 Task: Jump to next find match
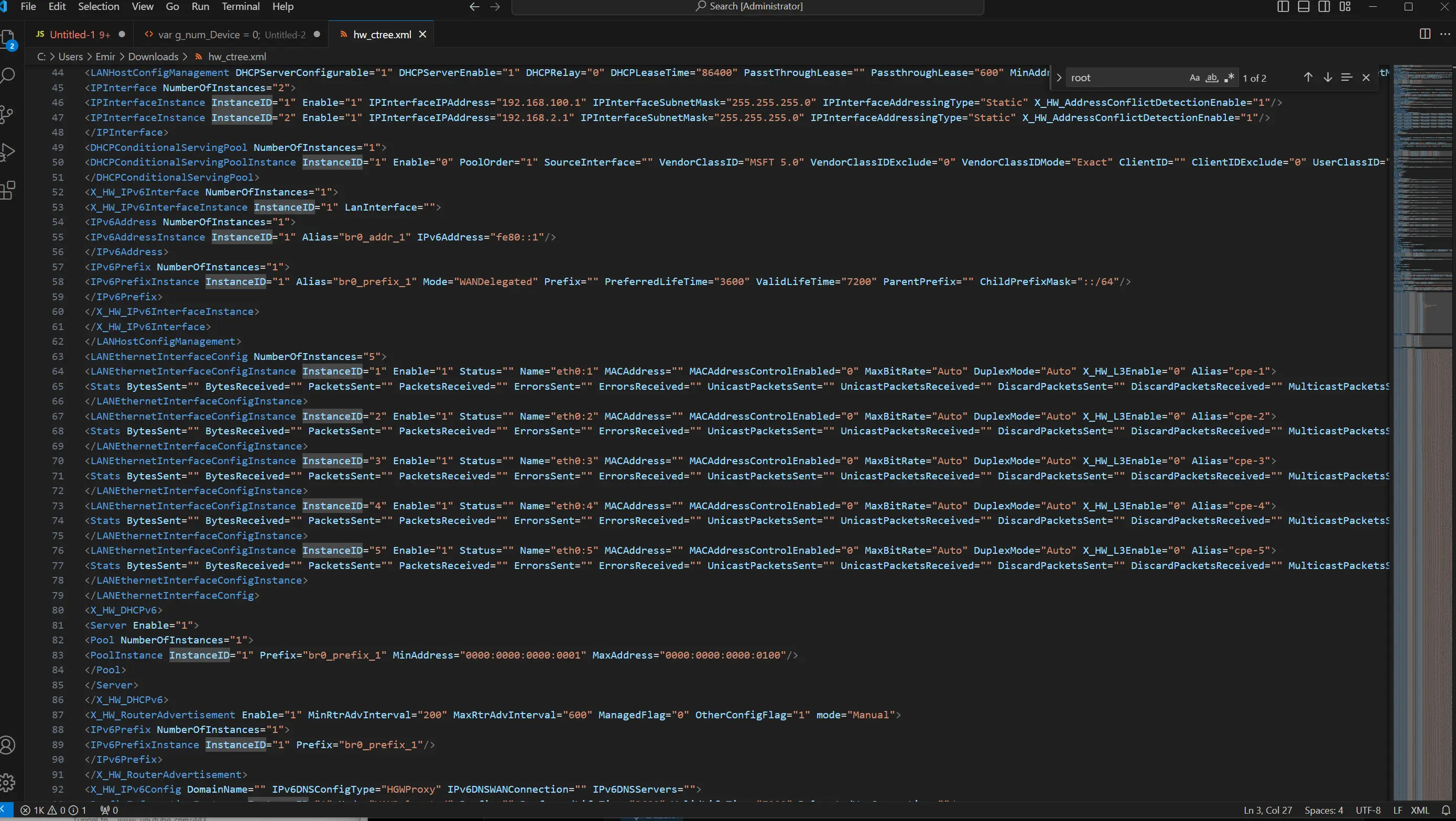tap(1328, 78)
